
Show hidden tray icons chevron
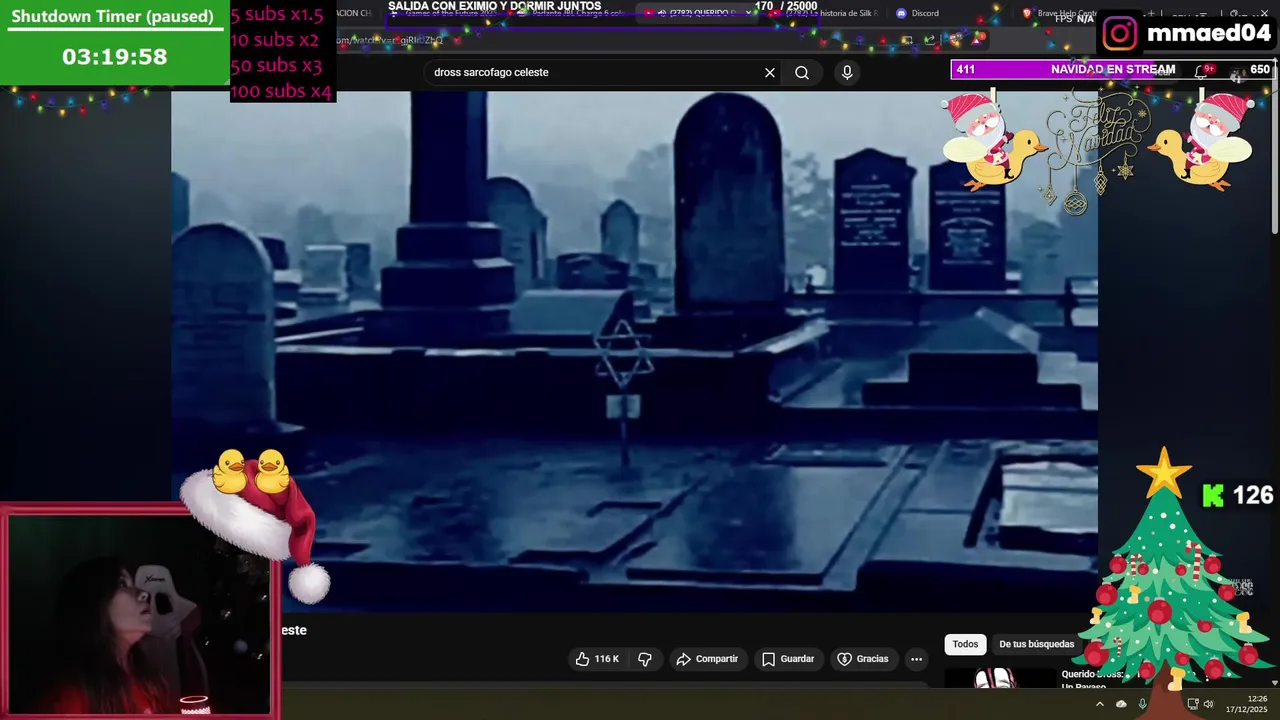[x=1099, y=704]
